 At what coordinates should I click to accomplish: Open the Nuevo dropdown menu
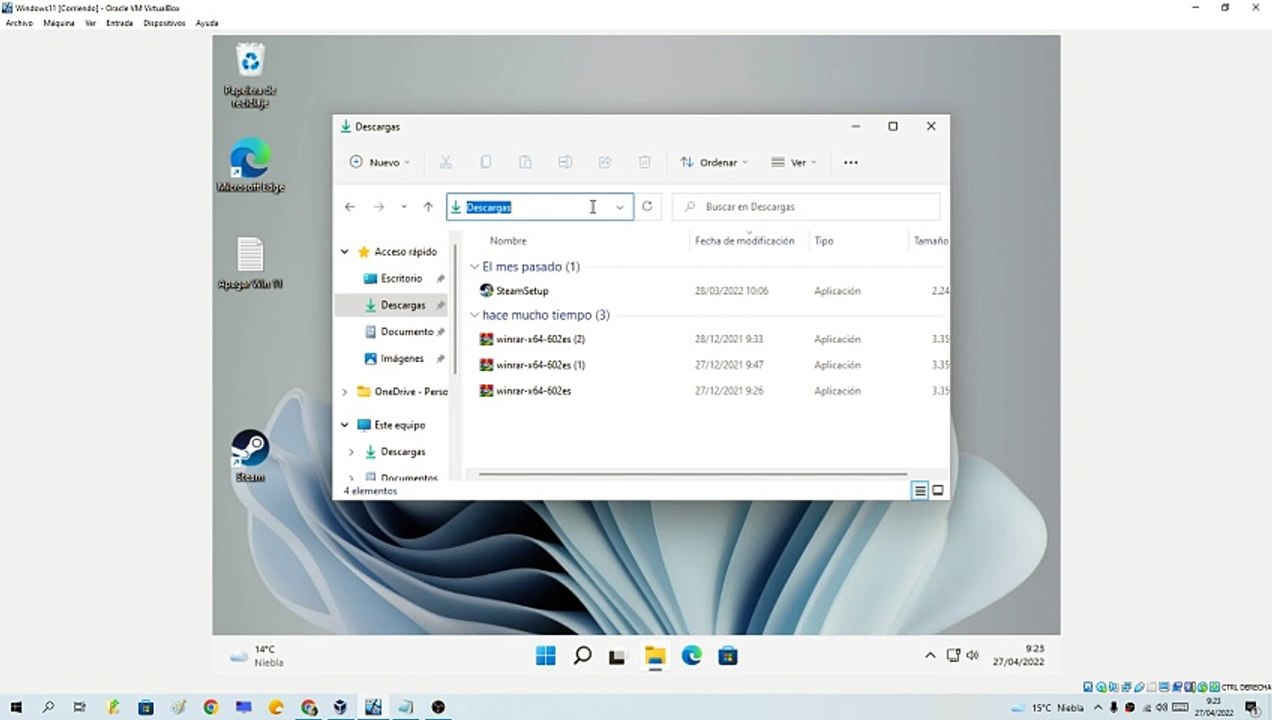(x=380, y=162)
